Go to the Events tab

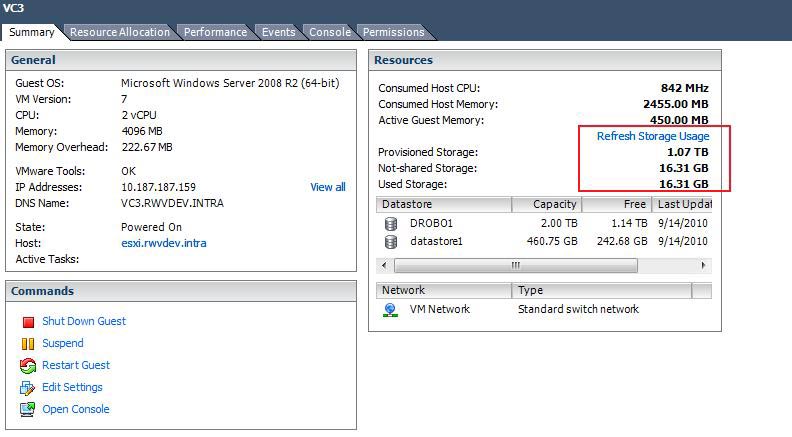278,32
